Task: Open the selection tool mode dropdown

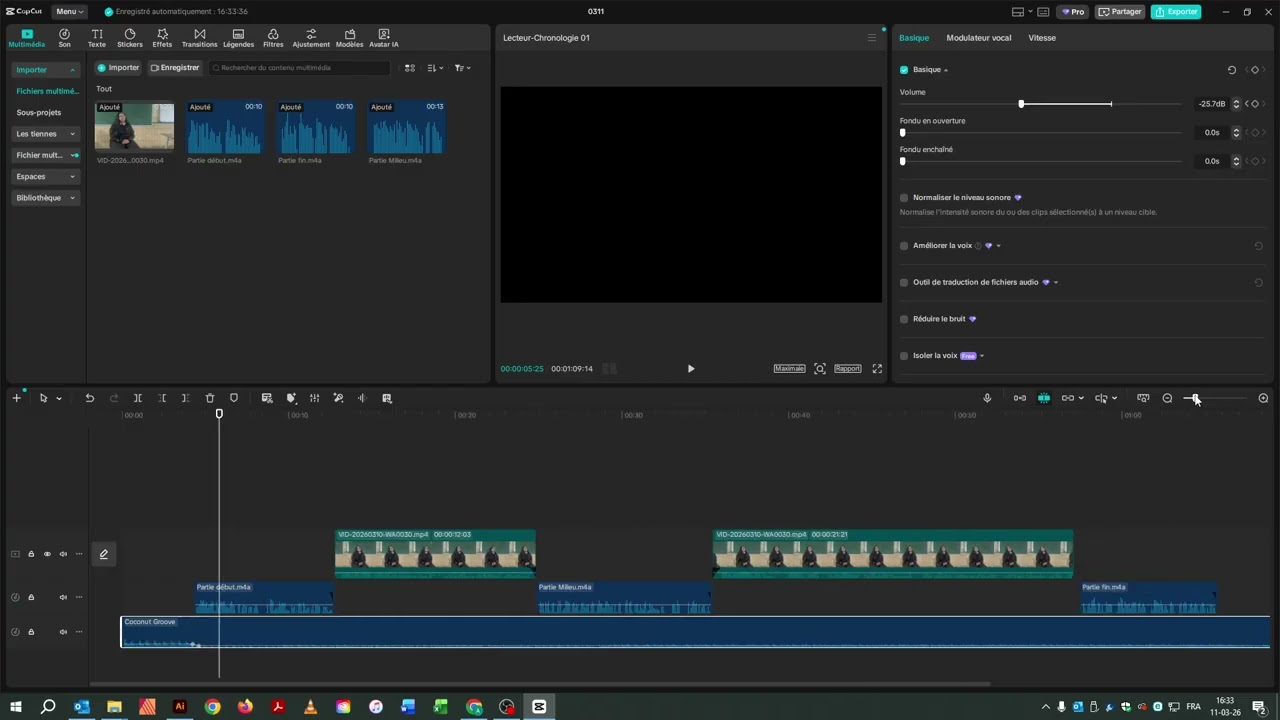Action: click(x=59, y=399)
